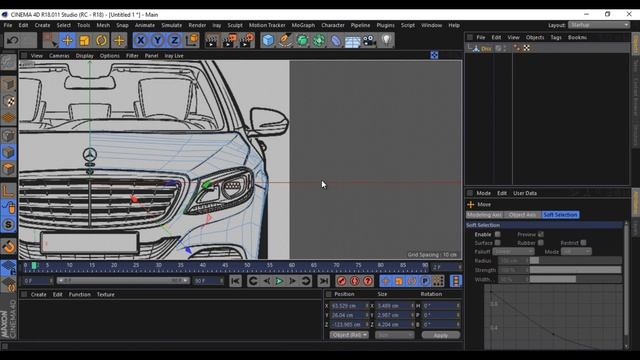This screenshot has height=360, width=640.
Task: Click frame 45 on timeline ruler
Action: point(225,265)
